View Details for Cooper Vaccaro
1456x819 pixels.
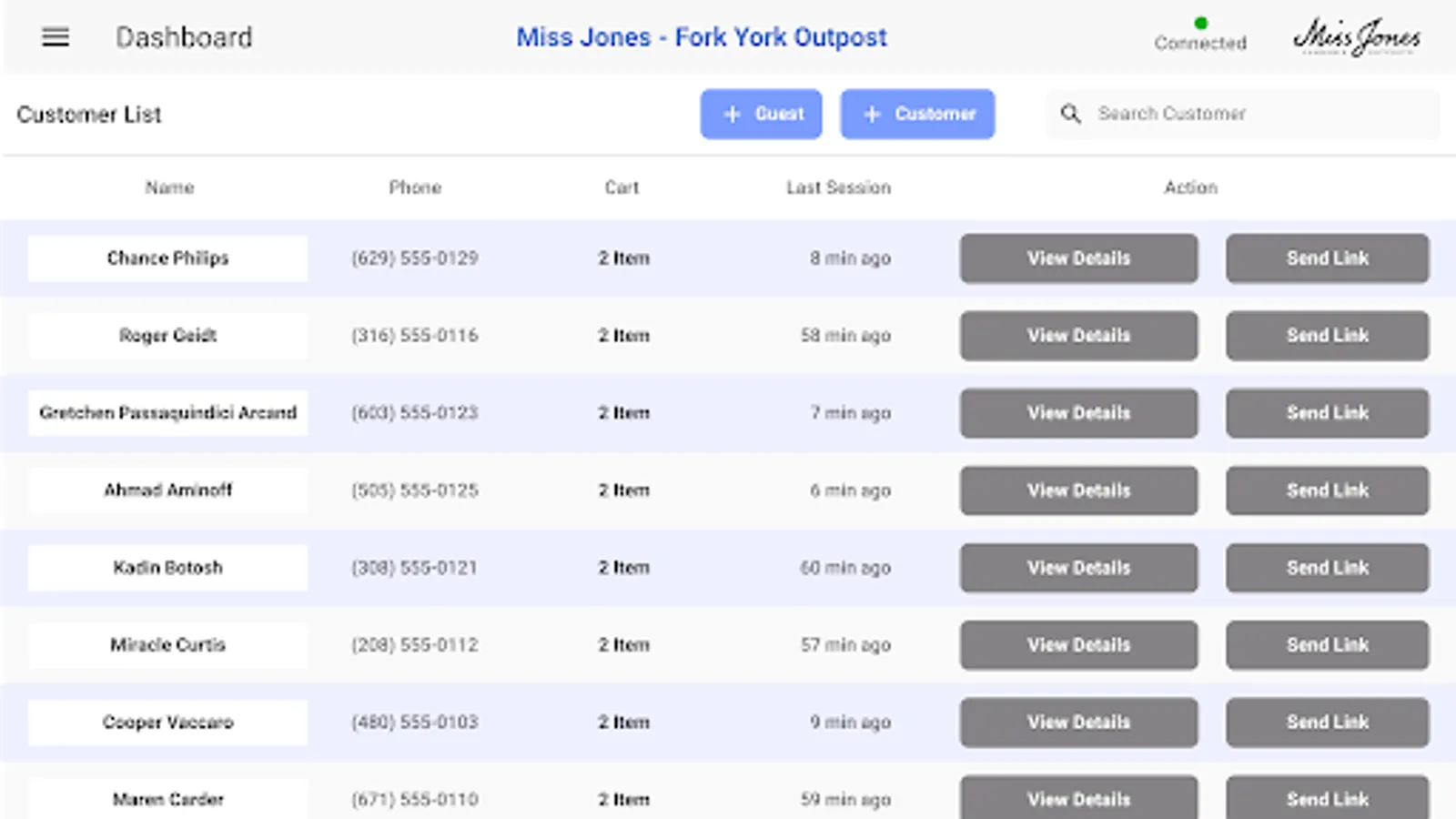(1078, 723)
